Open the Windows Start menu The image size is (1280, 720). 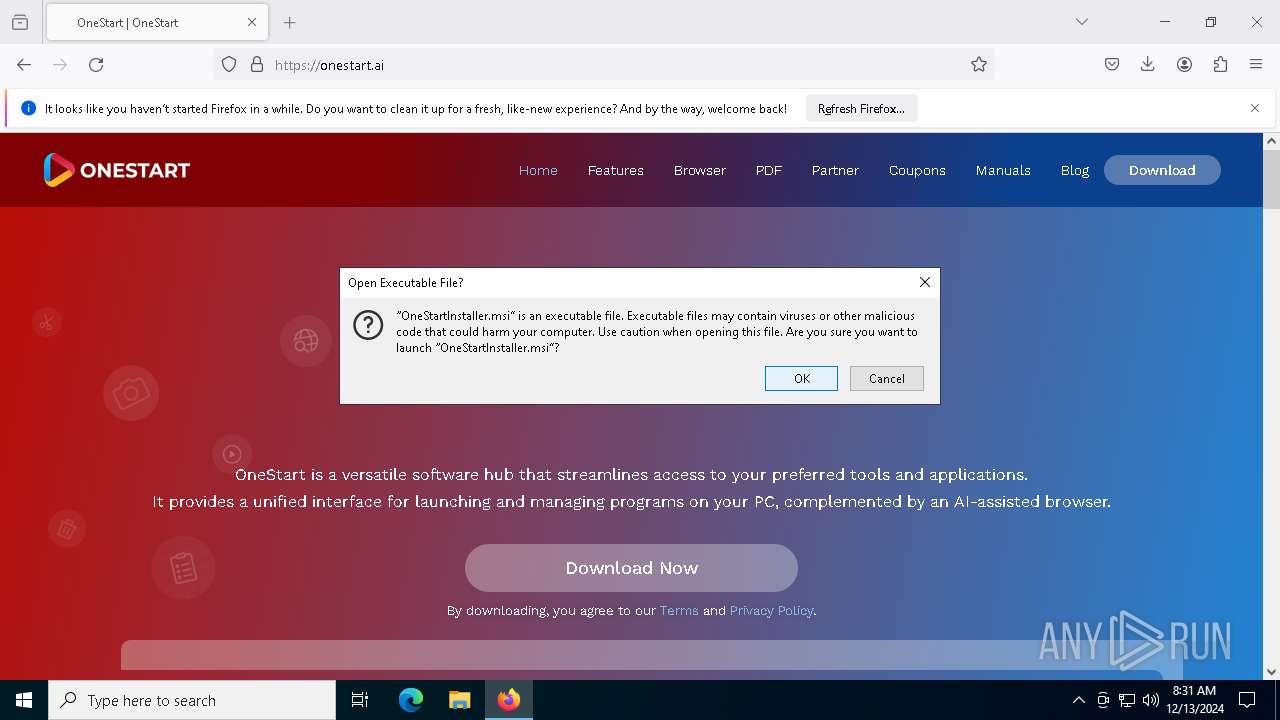24,700
